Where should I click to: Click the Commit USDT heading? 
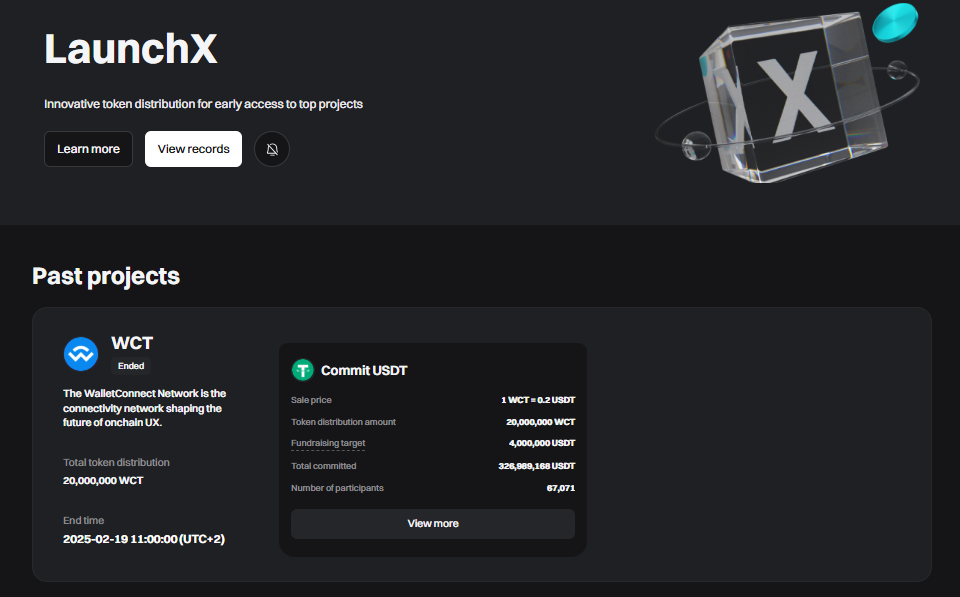pos(364,370)
